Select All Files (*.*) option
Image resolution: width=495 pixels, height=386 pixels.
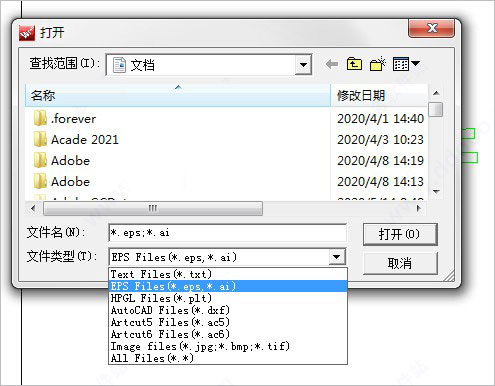click(228, 358)
